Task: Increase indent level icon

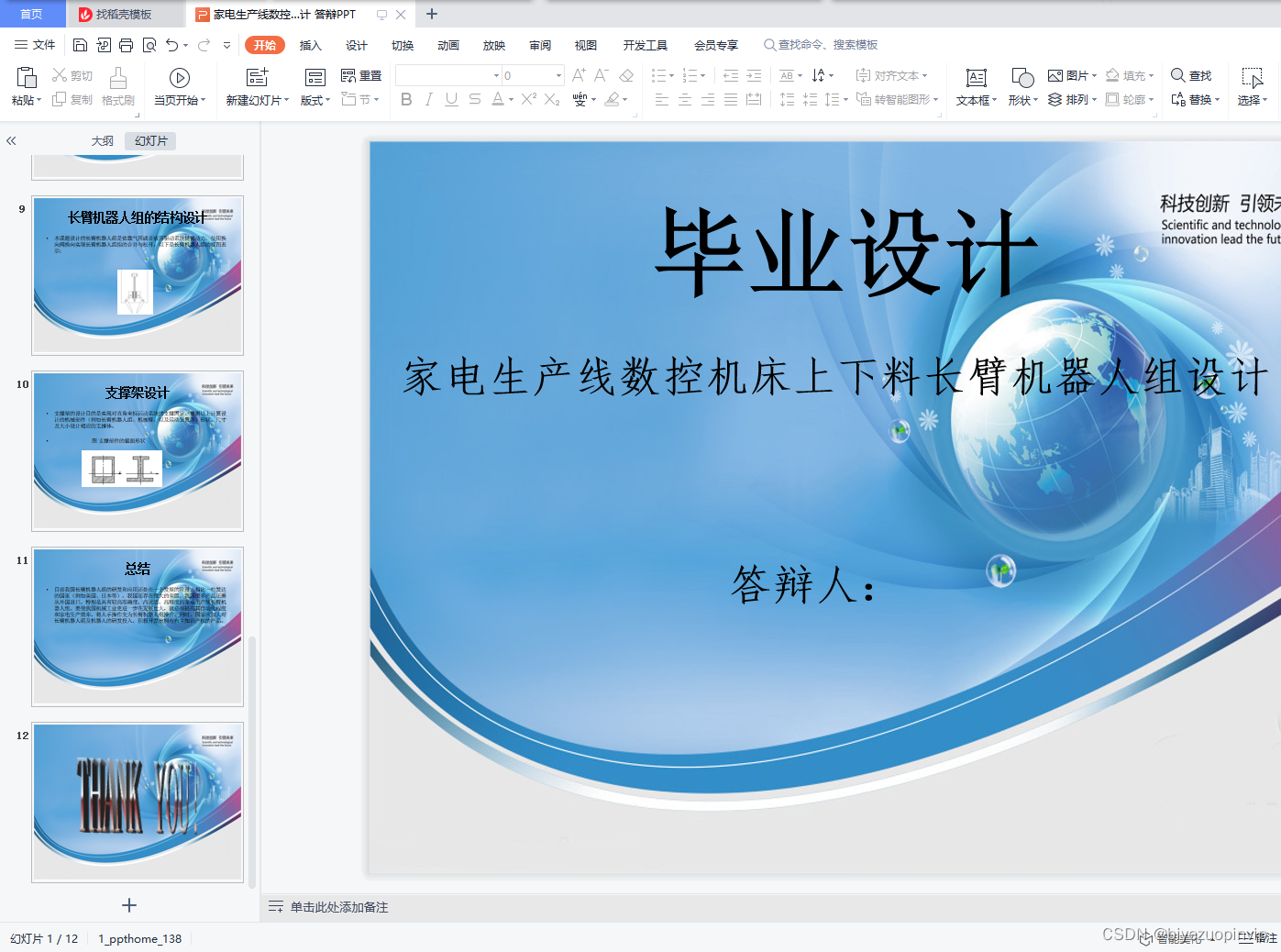Action: coord(754,75)
